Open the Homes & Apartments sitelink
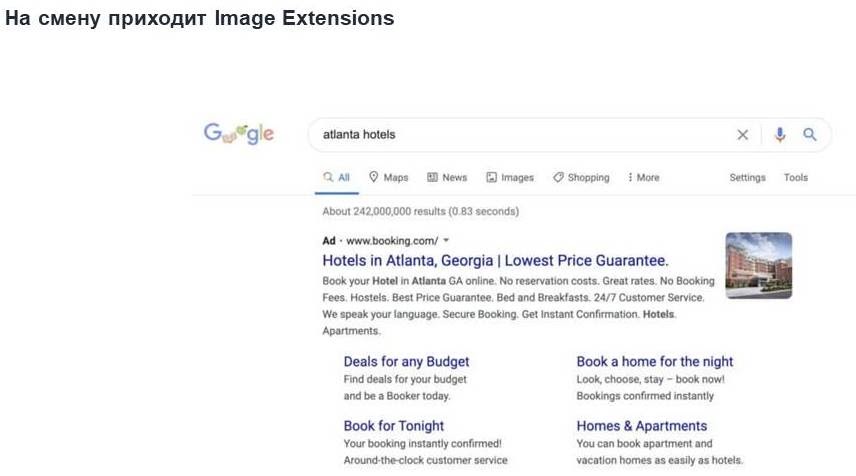 642,425
